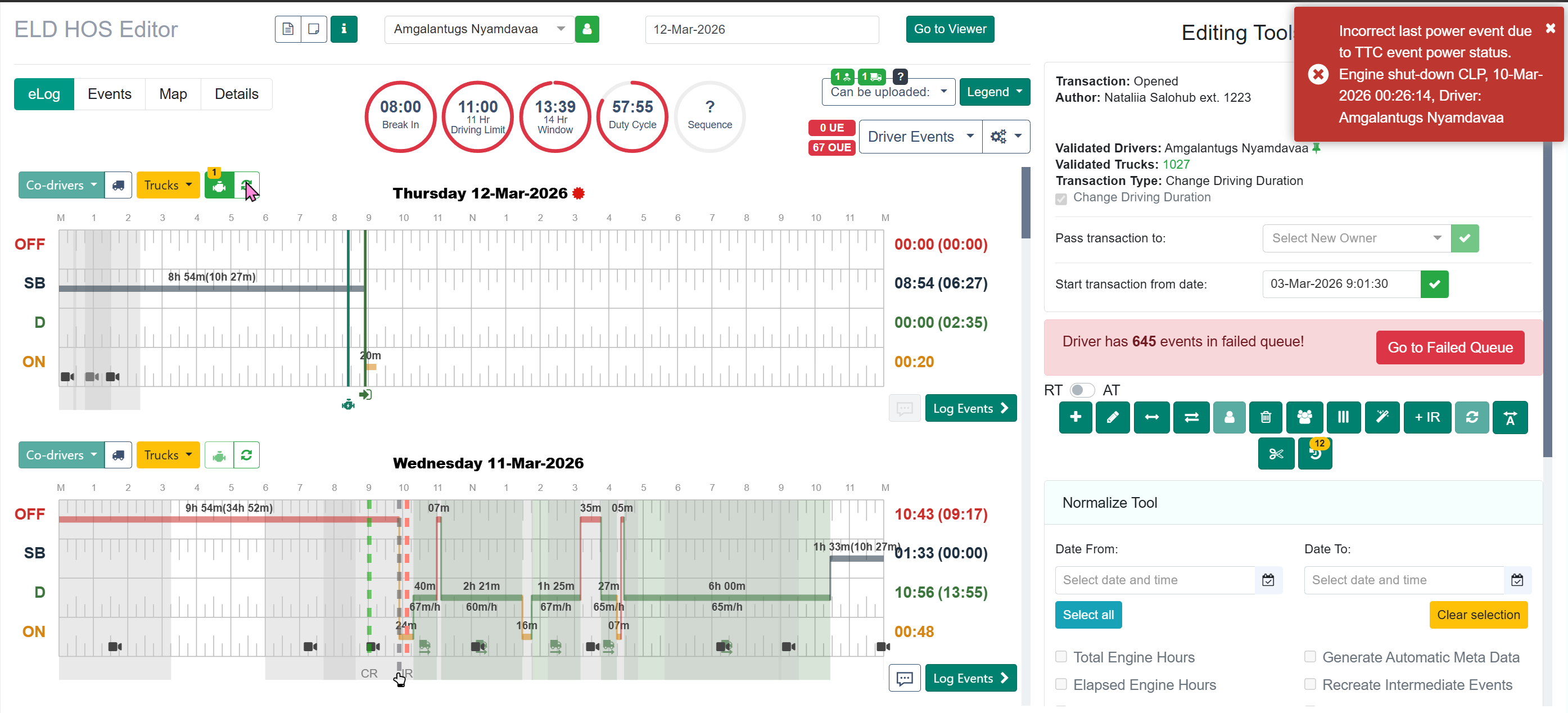Screen dimensions: 1568x713
Task: Select the scissors cut tool
Action: click(1275, 454)
